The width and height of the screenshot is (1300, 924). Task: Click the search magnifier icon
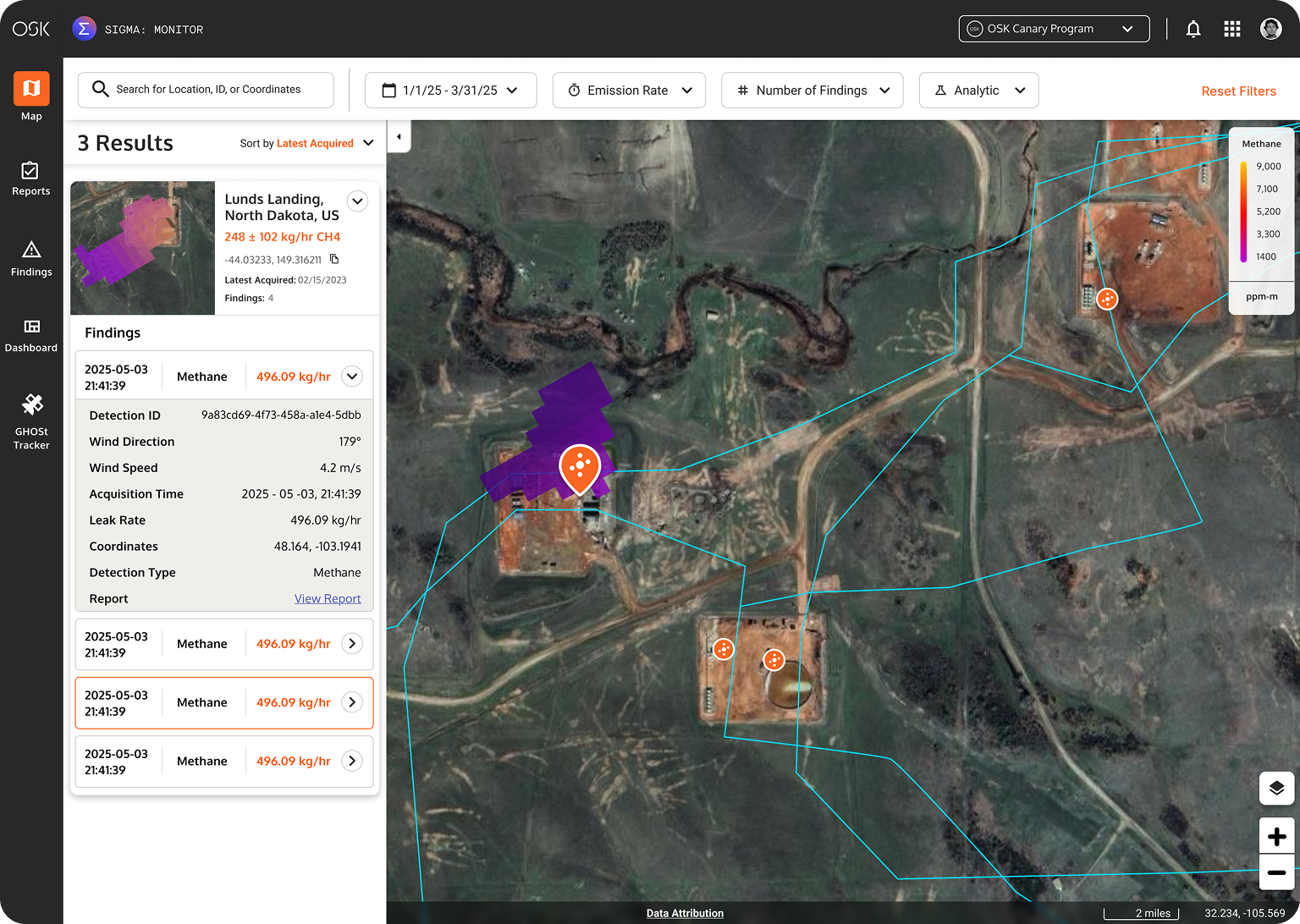click(100, 89)
